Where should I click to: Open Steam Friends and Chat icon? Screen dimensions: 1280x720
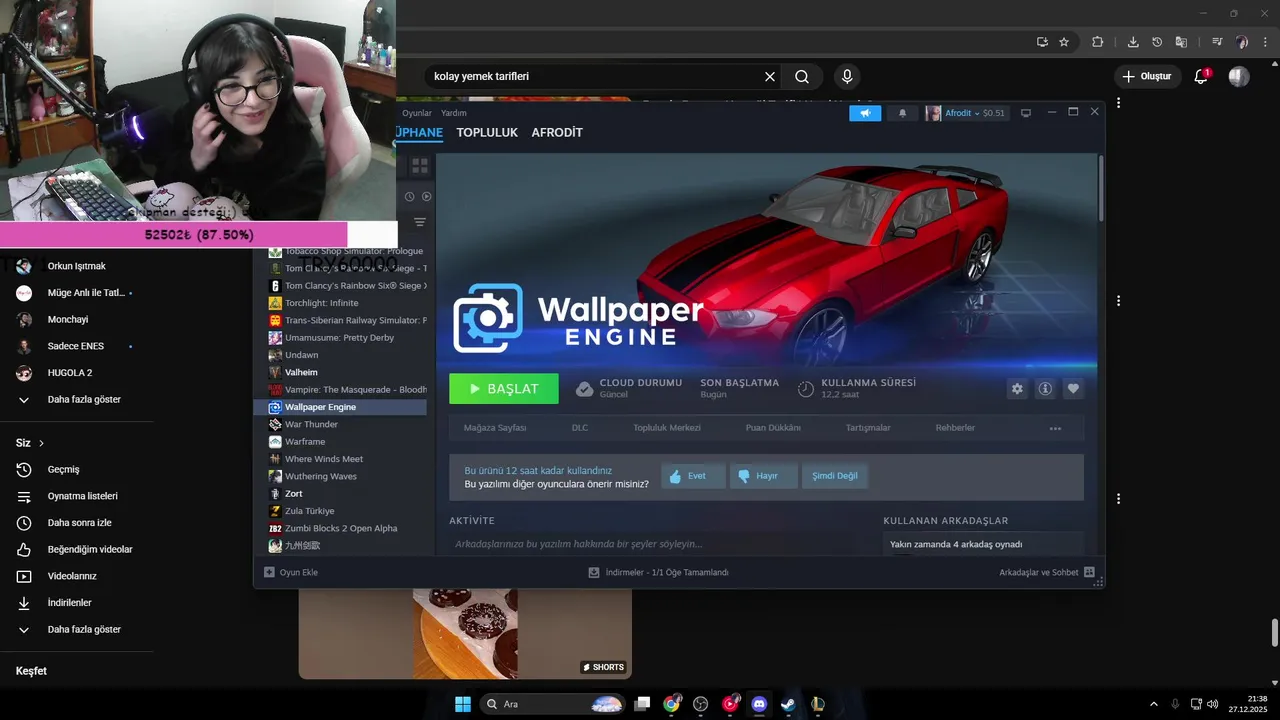(1089, 572)
